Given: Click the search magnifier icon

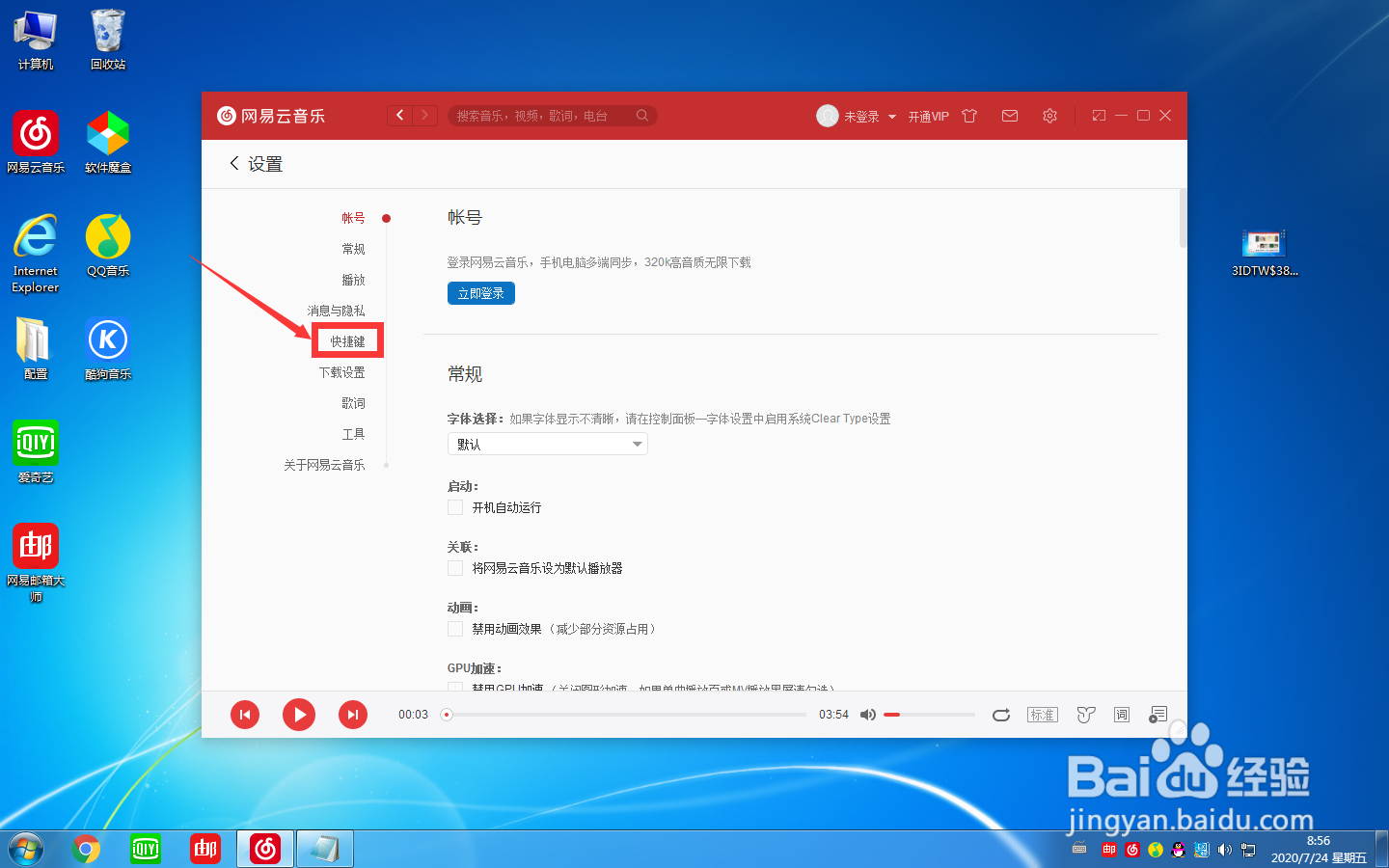Looking at the screenshot, I should tap(642, 116).
